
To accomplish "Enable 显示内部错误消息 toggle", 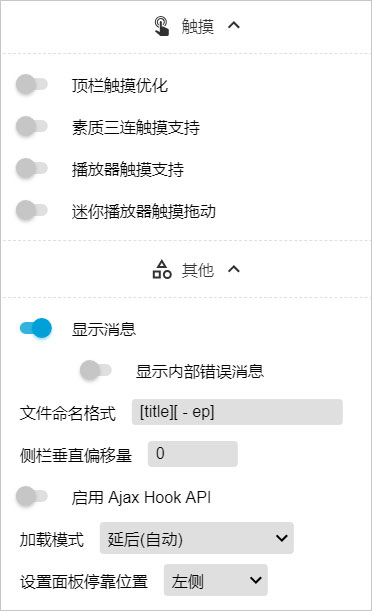I will (96, 371).
